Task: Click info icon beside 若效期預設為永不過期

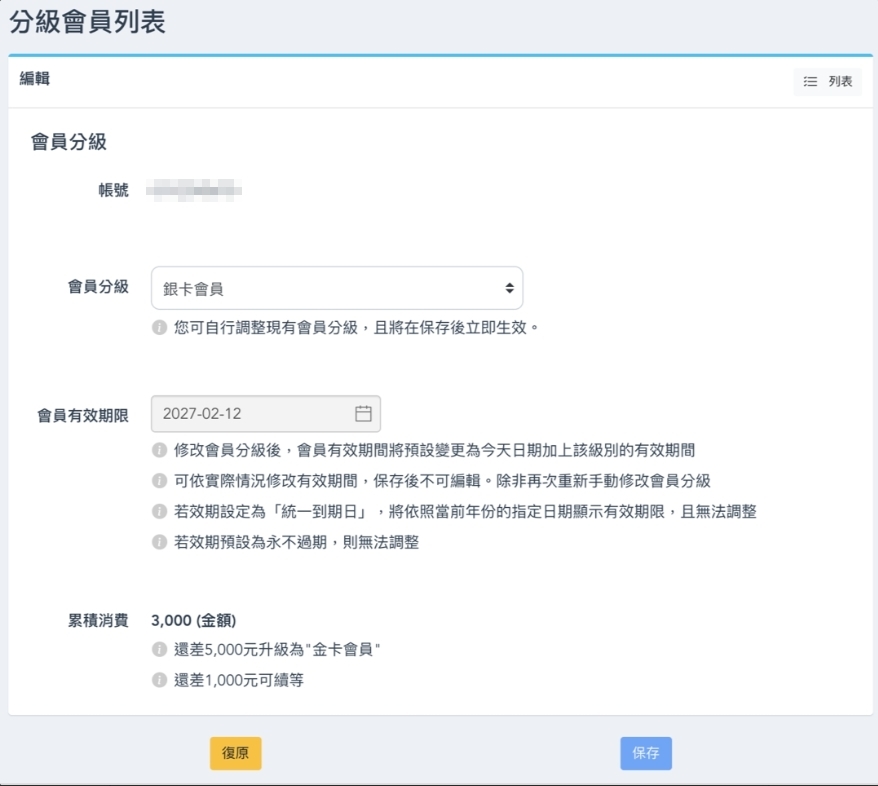Action: (x=159, y=542)
